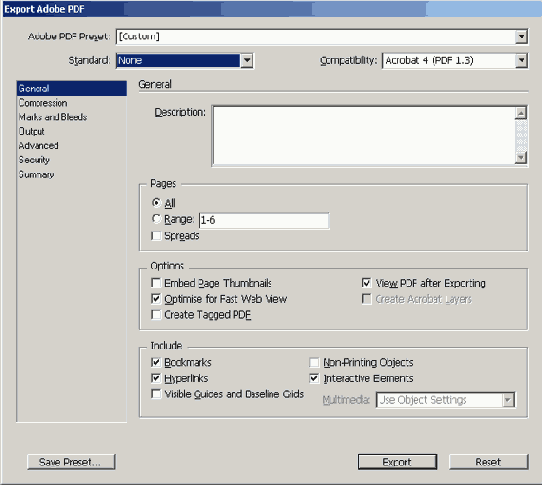Toggle the Hyperlinks checkbox
Screen dimensions: 542x485
[x=156, y=378]
